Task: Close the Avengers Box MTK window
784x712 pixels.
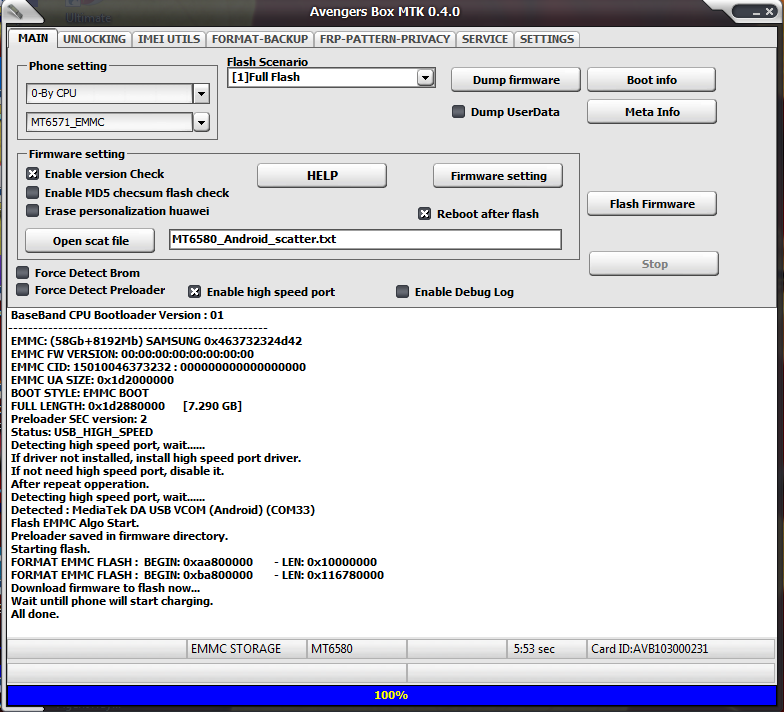Action: coord(770,12)
